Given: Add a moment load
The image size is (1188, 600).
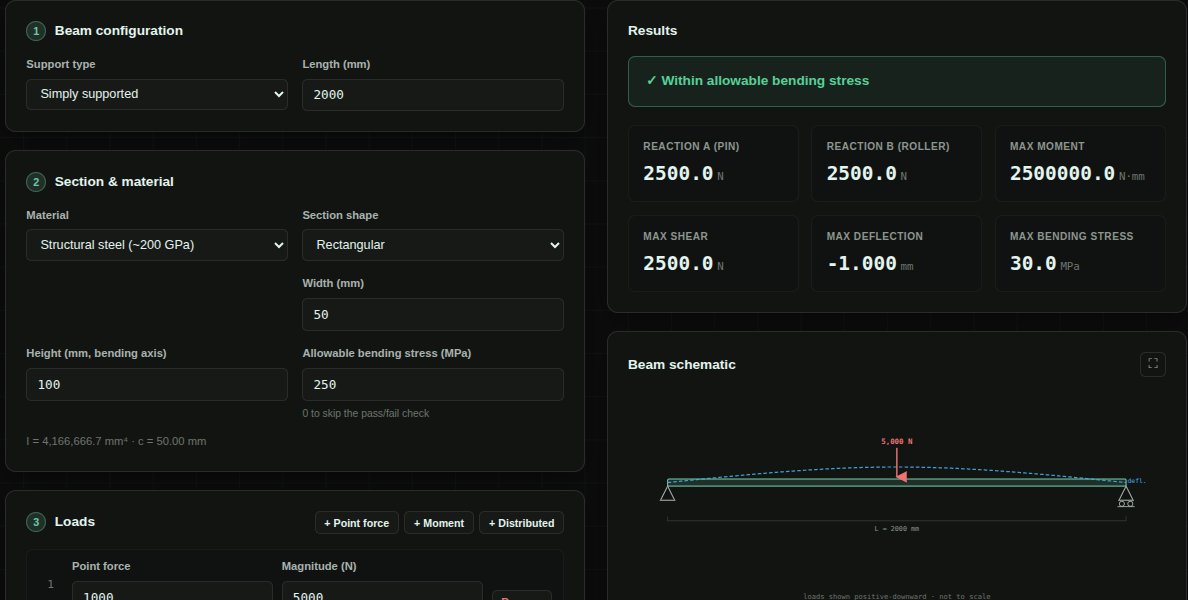Looking at the screenshot, I should click(x=439, y=523).
